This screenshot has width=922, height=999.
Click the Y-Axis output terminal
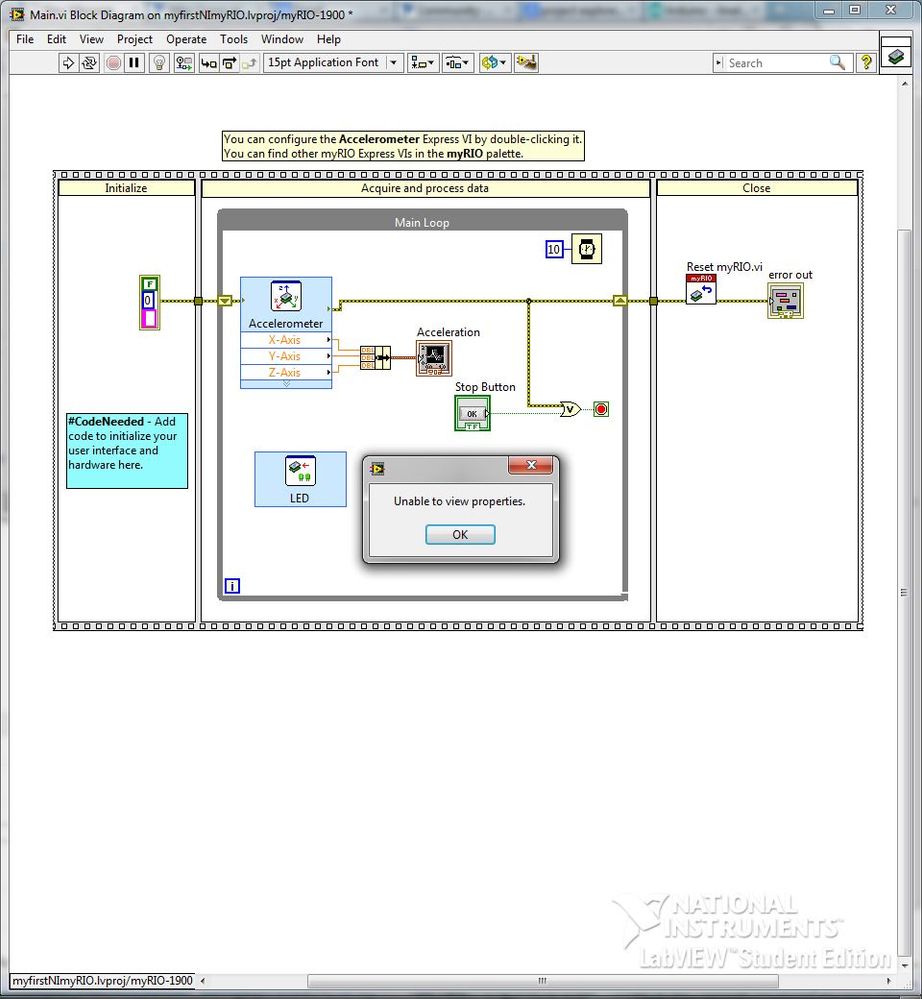(286, 356)
